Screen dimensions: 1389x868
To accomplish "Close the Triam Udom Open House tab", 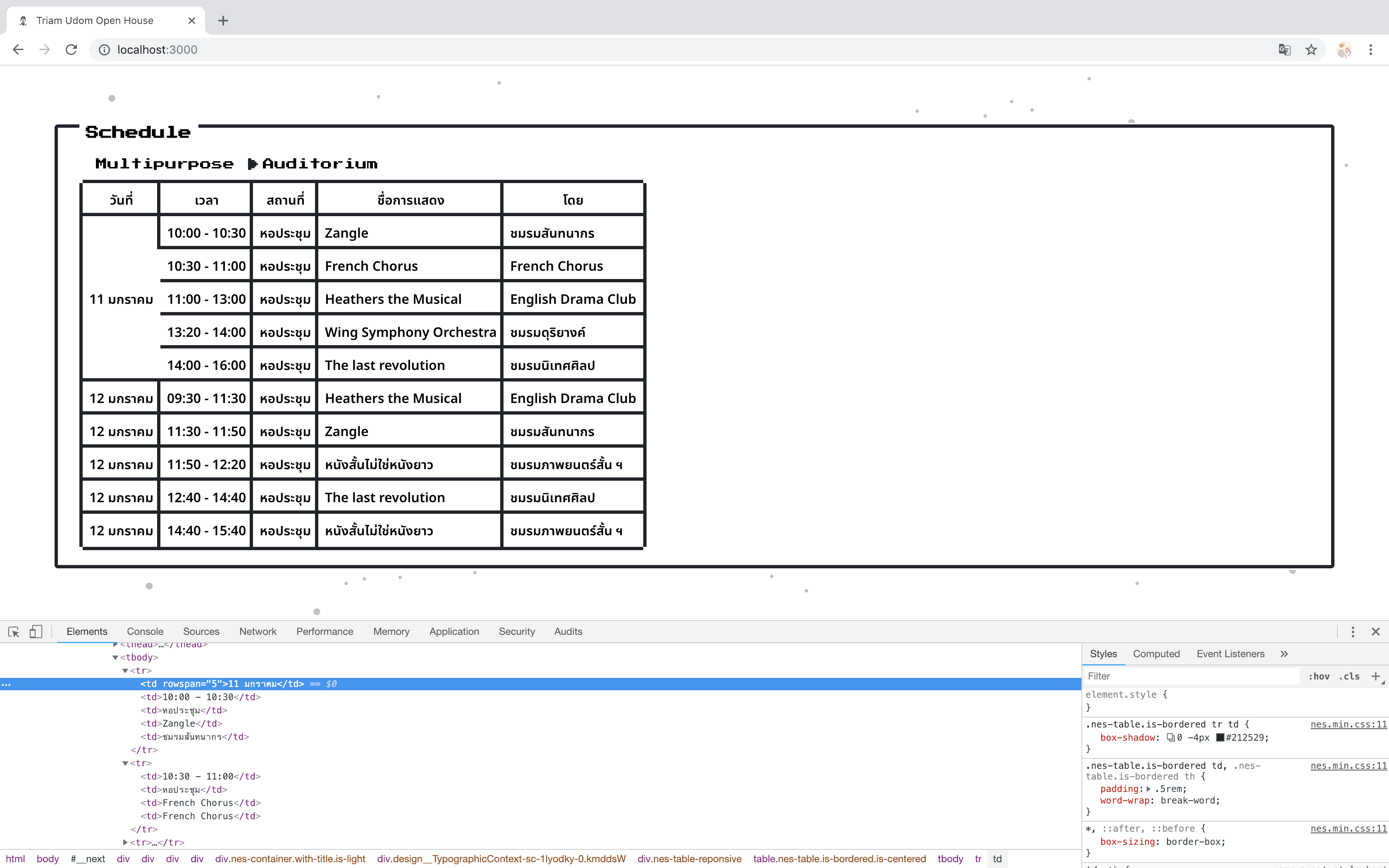I will 192,21.
